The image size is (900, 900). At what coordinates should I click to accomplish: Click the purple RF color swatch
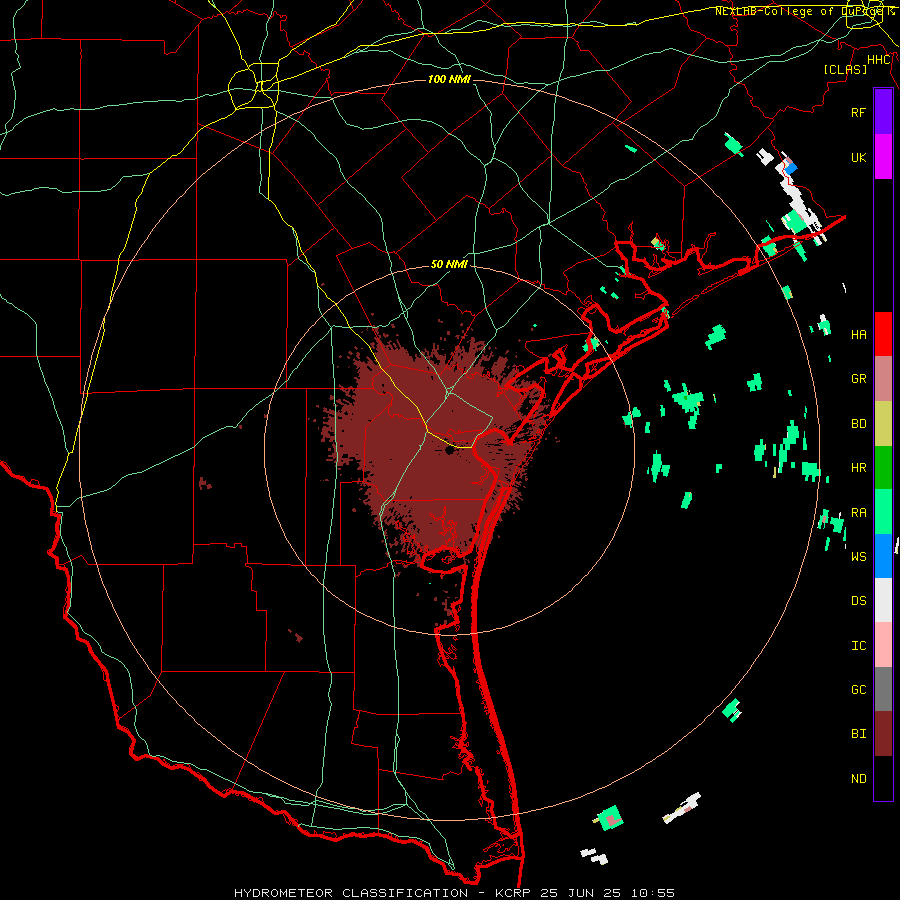[x=883, y=112]
